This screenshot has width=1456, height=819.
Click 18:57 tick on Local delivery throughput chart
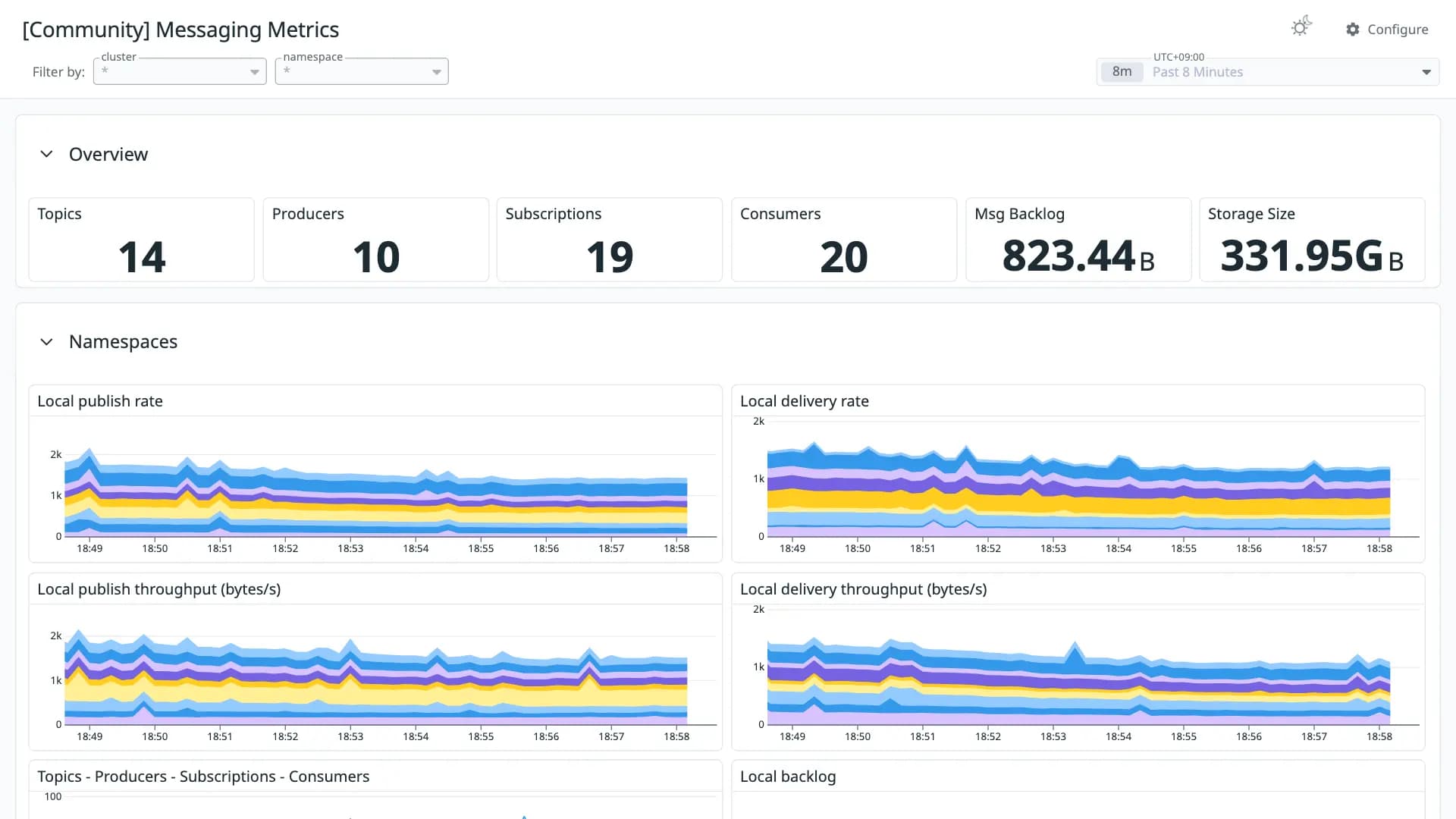coord(1313,736)
